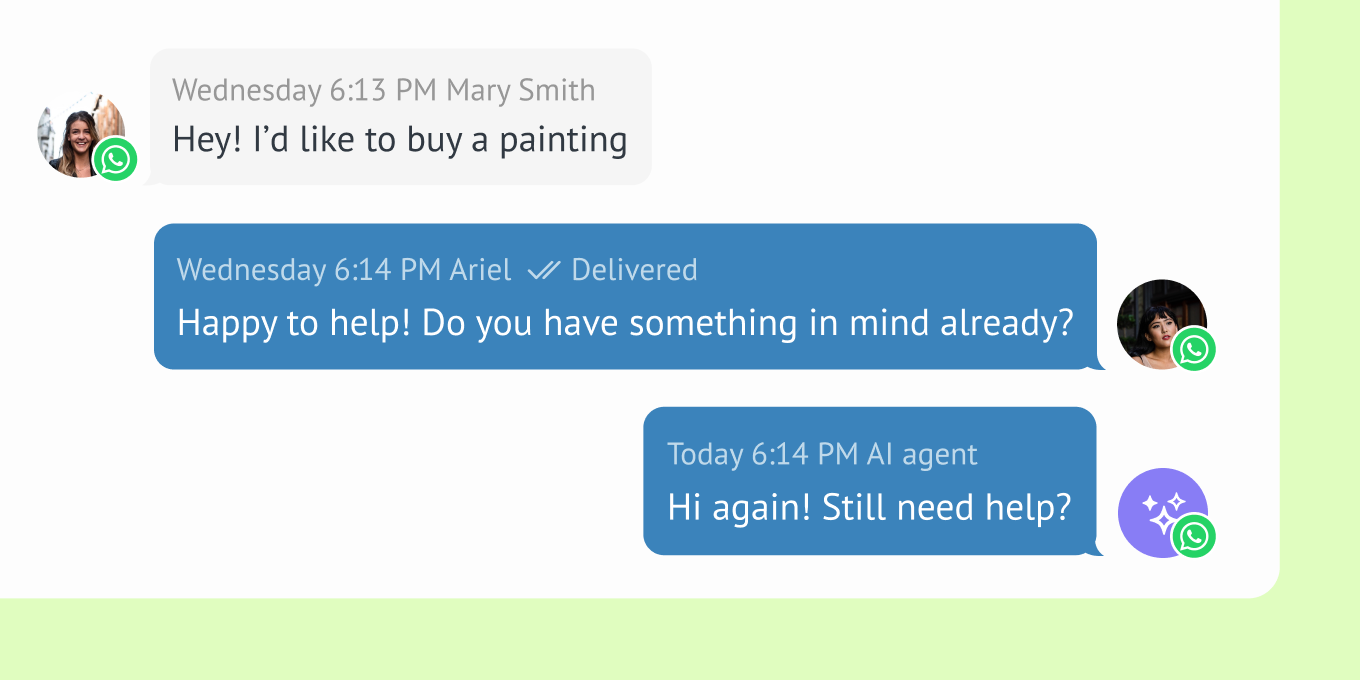Click the "I'd like to buy a painting" message
1360x680 pixels.
pyautogui.click(x=399, y=140)
